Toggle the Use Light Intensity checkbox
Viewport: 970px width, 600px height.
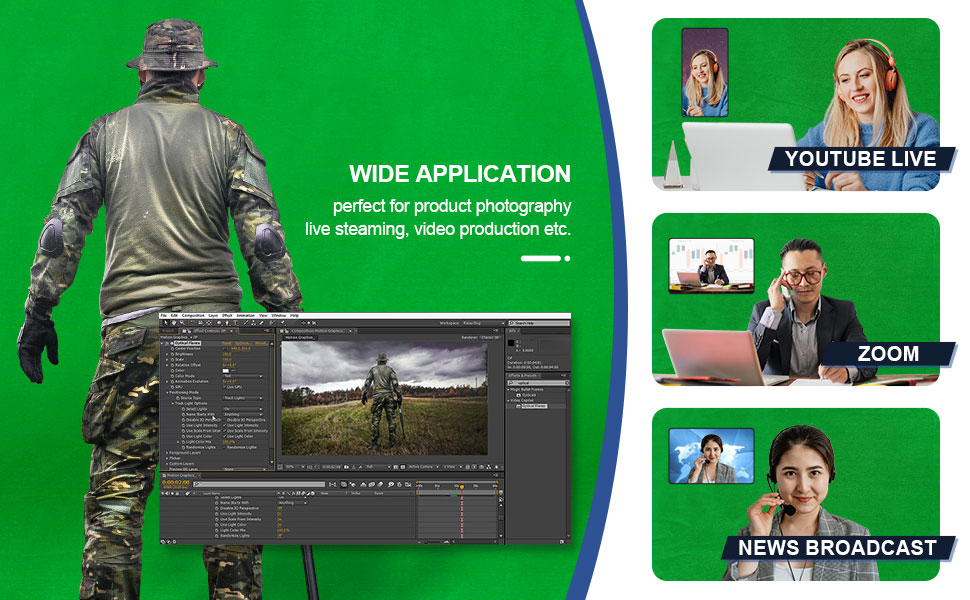(225, 425)
